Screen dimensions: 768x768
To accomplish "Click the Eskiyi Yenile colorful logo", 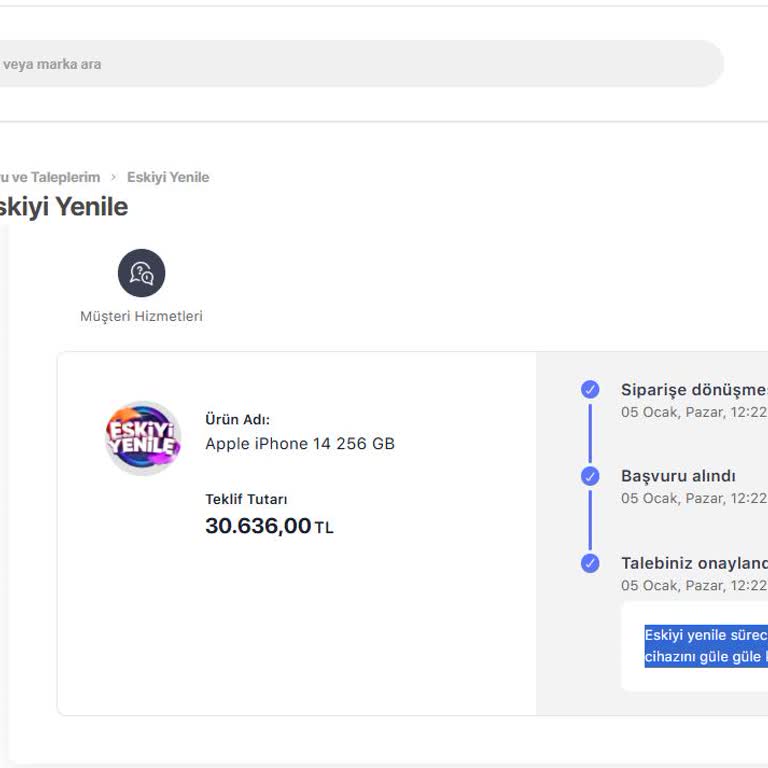I will [143, 438].
